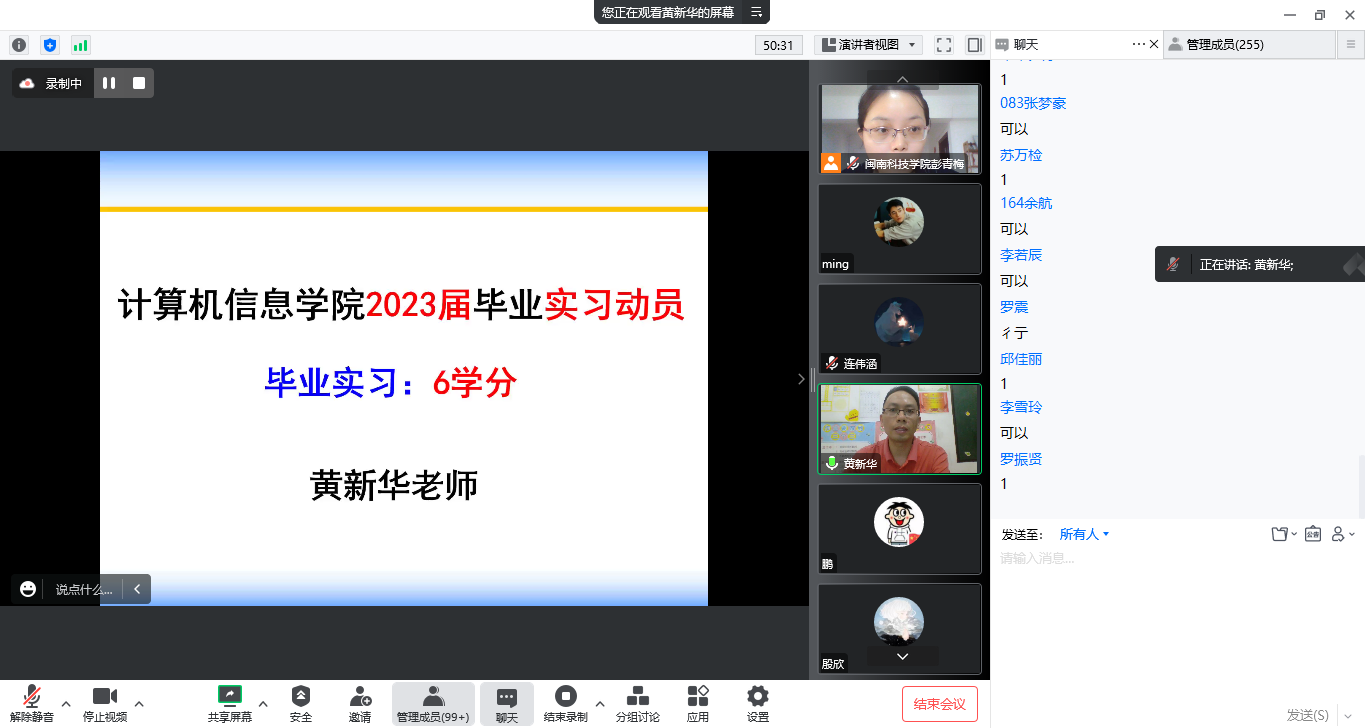Open the speaker view (演讲者视图) dropdown
The image size is (1365, 728).
point(869,45)
